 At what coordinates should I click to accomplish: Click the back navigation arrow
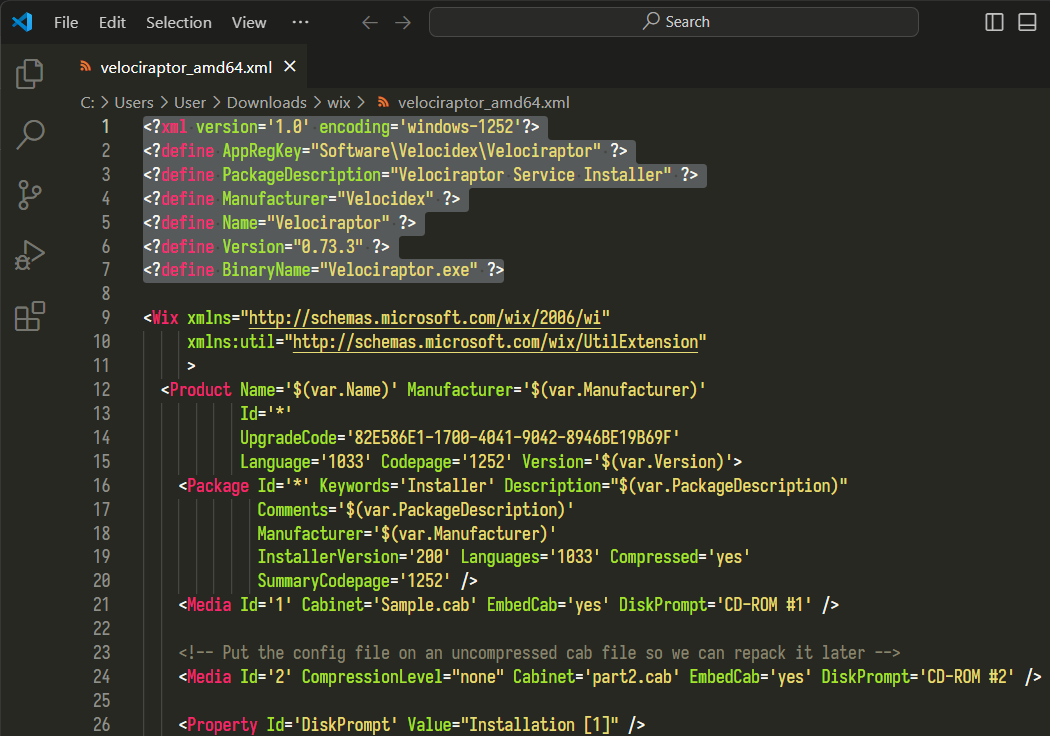point(369,21)
